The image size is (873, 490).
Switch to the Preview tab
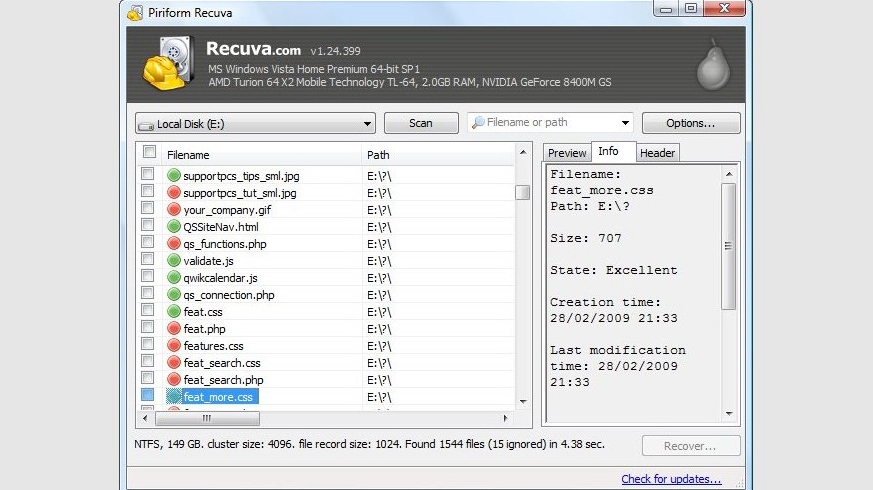pyautogui.click(x=567, y=153)
